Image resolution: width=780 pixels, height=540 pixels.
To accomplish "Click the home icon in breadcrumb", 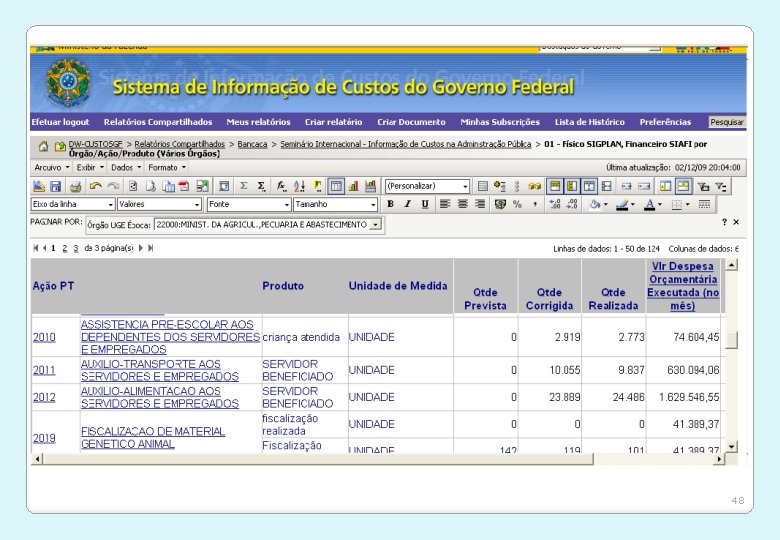I will tap(43, 146).
